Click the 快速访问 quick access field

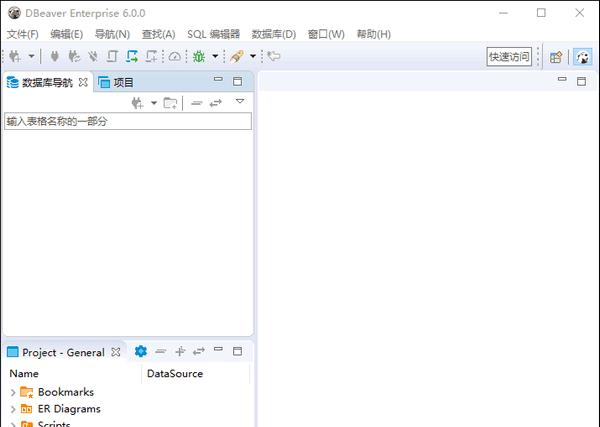pyautogui.click(x=509, y=57)
